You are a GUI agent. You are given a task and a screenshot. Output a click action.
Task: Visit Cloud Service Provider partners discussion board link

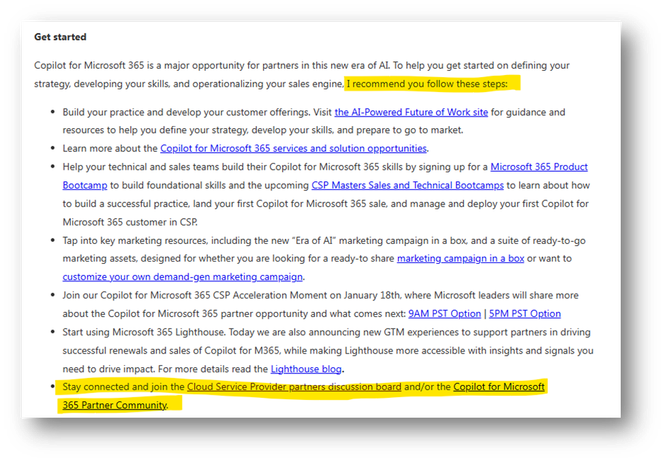(294, 387)
